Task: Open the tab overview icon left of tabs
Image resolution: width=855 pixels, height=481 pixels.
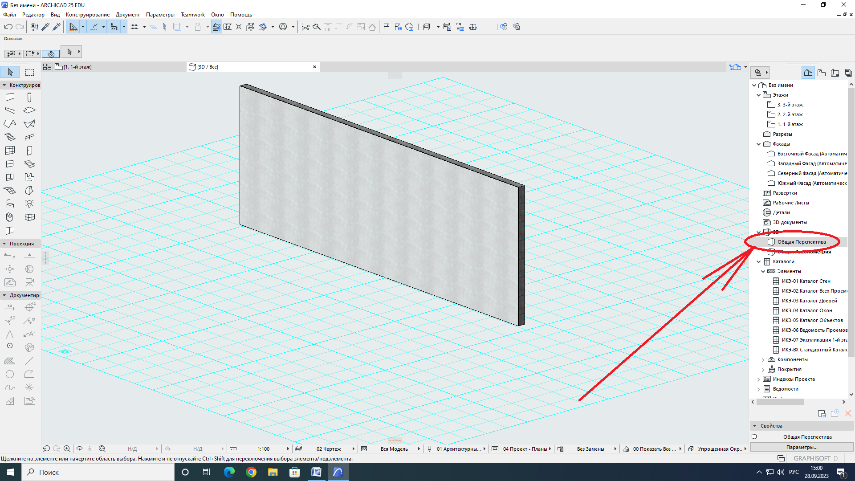Action: pos(47,67)
